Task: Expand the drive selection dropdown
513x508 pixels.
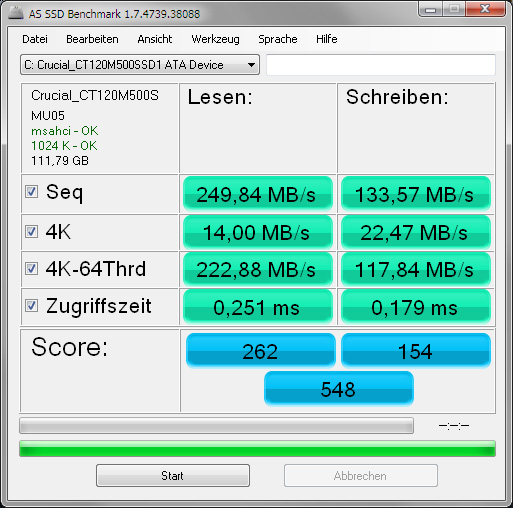Action: [x=140, y=65]
